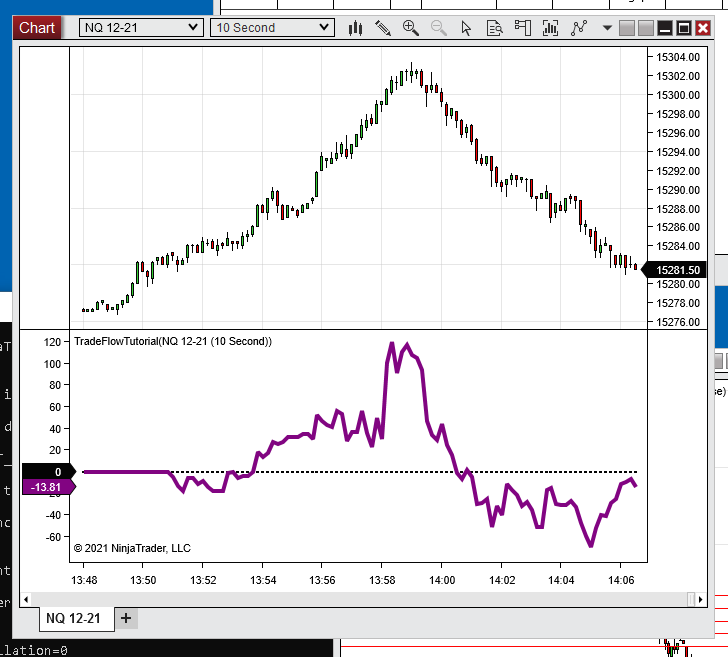The width and height of the screenshot is (728, 657).
Task: Click the 0 zero-line value marker
Action: (x=48, y=472)
